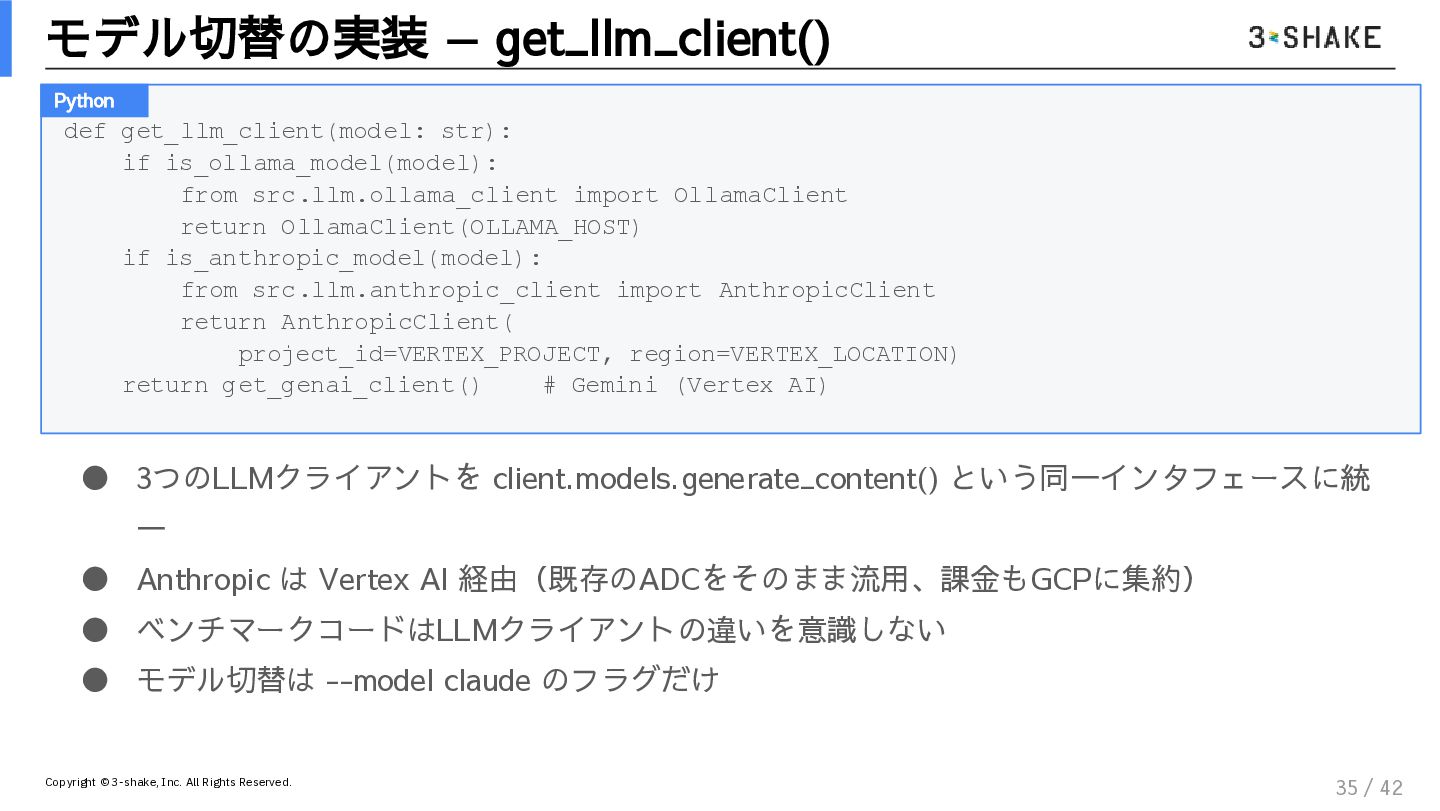Click the 3-SHAKE logo
This screenshot has height=811, width=1440.
click(x=1314, y=38)
